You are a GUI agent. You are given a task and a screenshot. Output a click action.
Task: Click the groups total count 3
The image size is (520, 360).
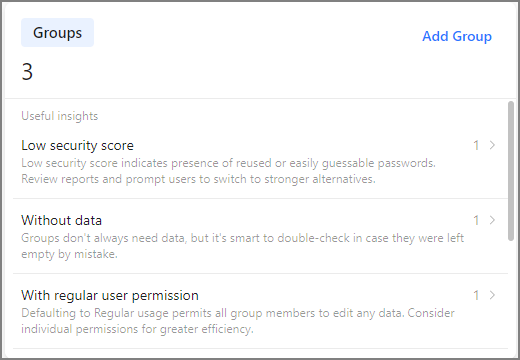[x=27, y=72]
